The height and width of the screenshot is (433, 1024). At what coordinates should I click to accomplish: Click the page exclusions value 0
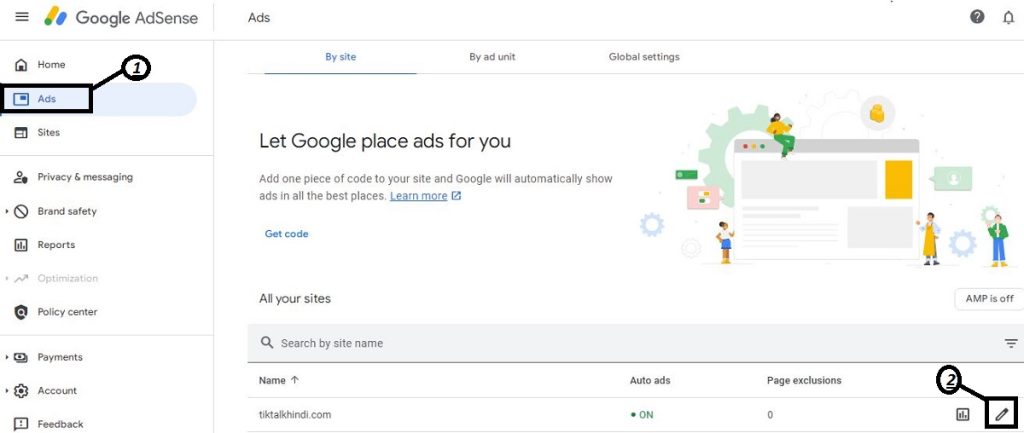coord(770,415)
